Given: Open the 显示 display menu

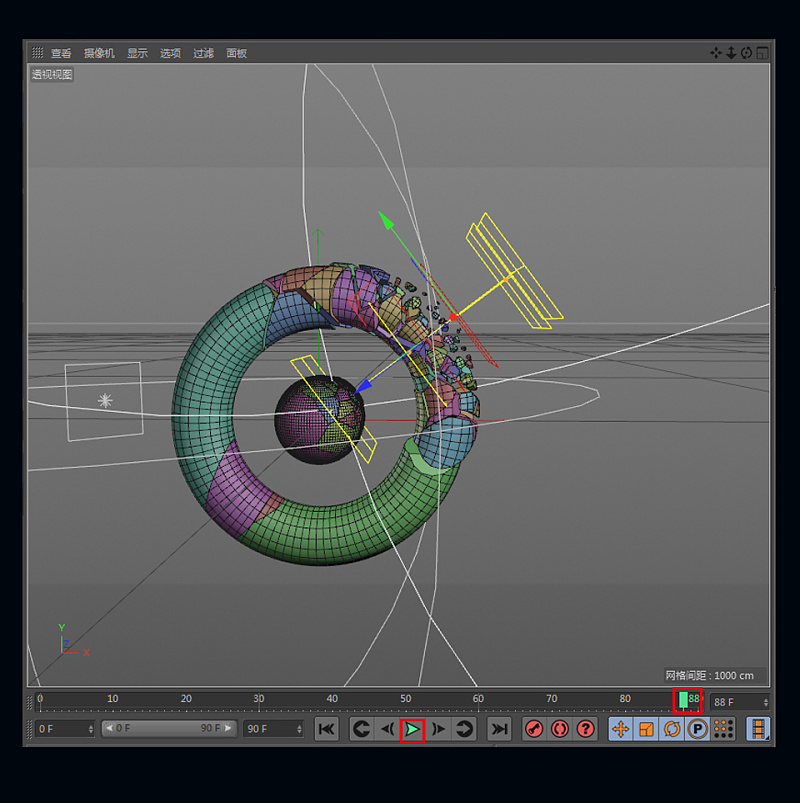Looking at the screenshot, I should coord(136,54).
